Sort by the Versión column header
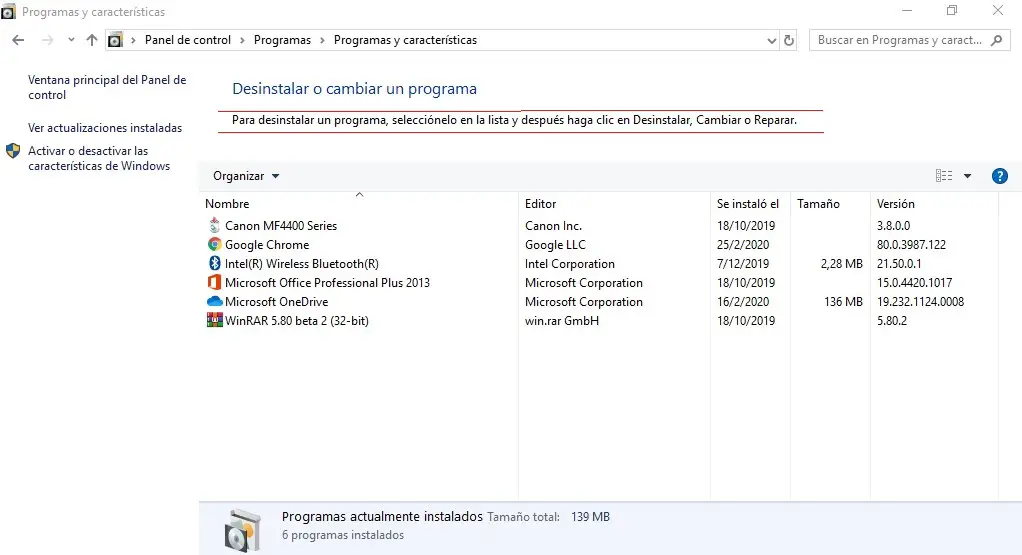 pyautogui.click(x=896, y=204)
